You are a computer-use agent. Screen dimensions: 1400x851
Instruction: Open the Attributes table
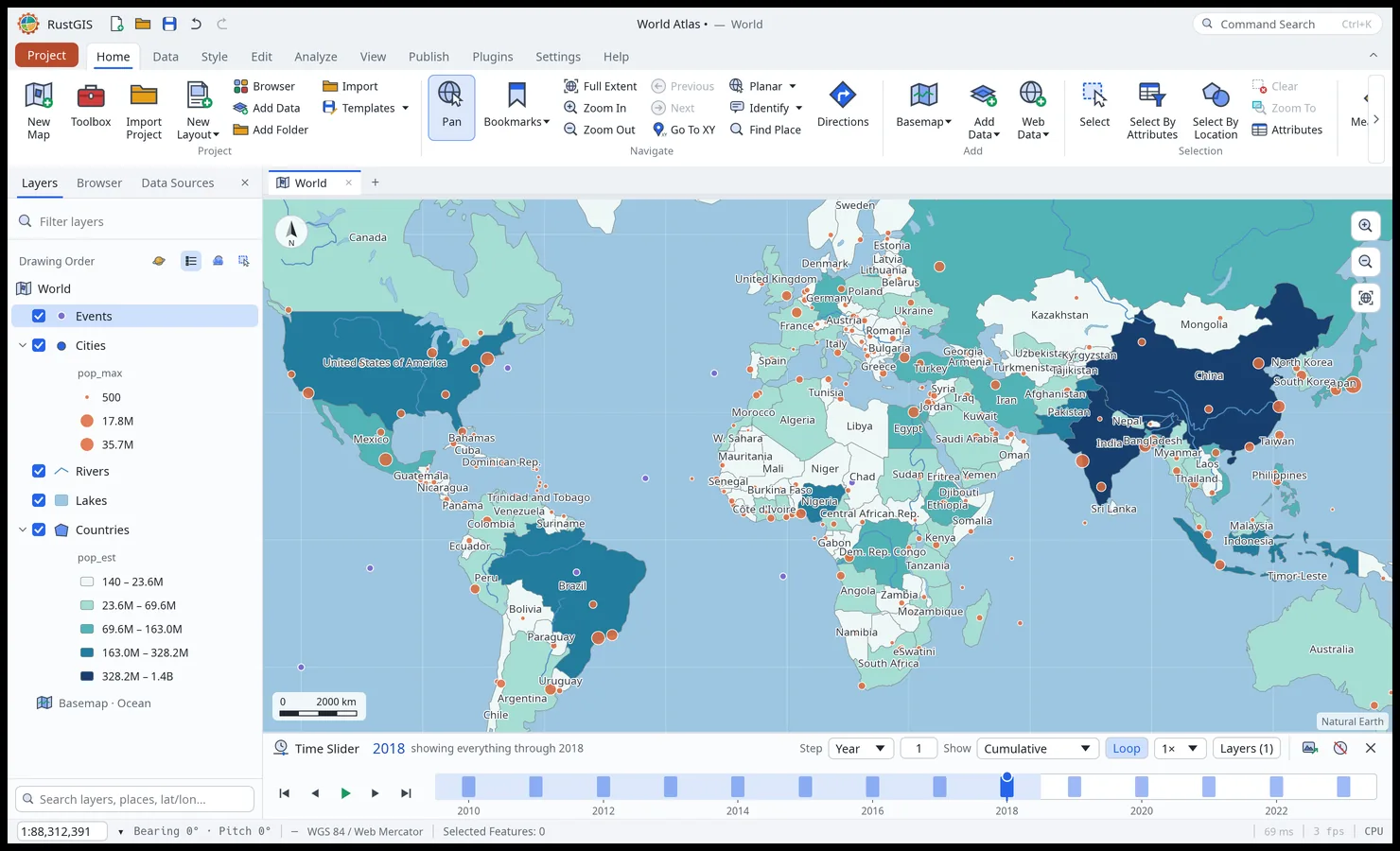tap(1287, 130)
